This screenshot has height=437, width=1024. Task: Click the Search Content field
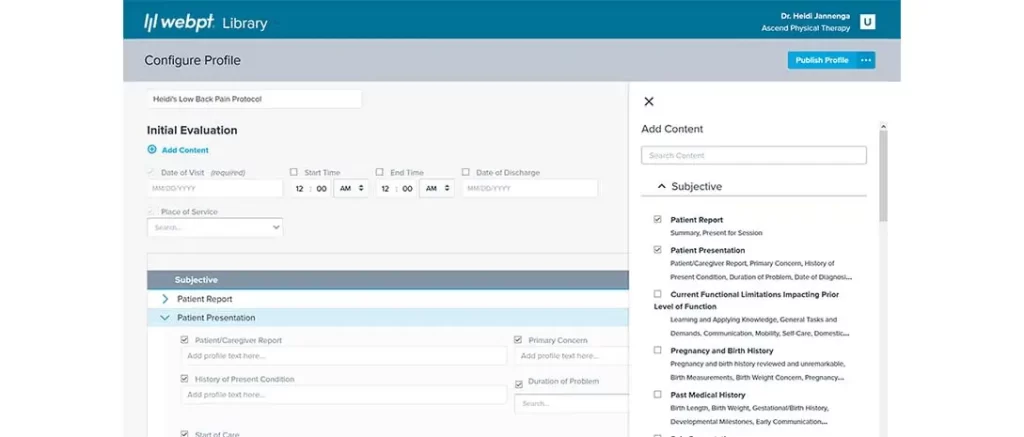(x=753, y=156)
